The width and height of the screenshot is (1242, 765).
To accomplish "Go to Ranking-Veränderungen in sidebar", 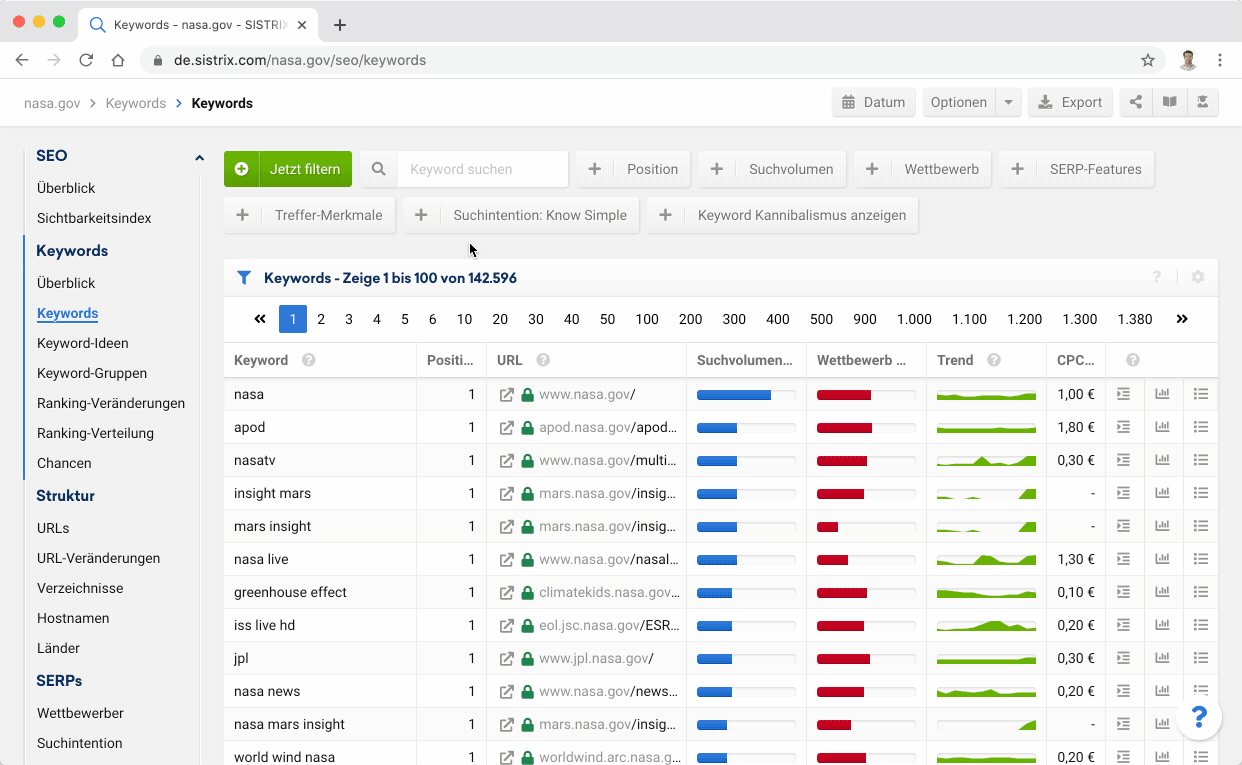I will click(110, 403).
